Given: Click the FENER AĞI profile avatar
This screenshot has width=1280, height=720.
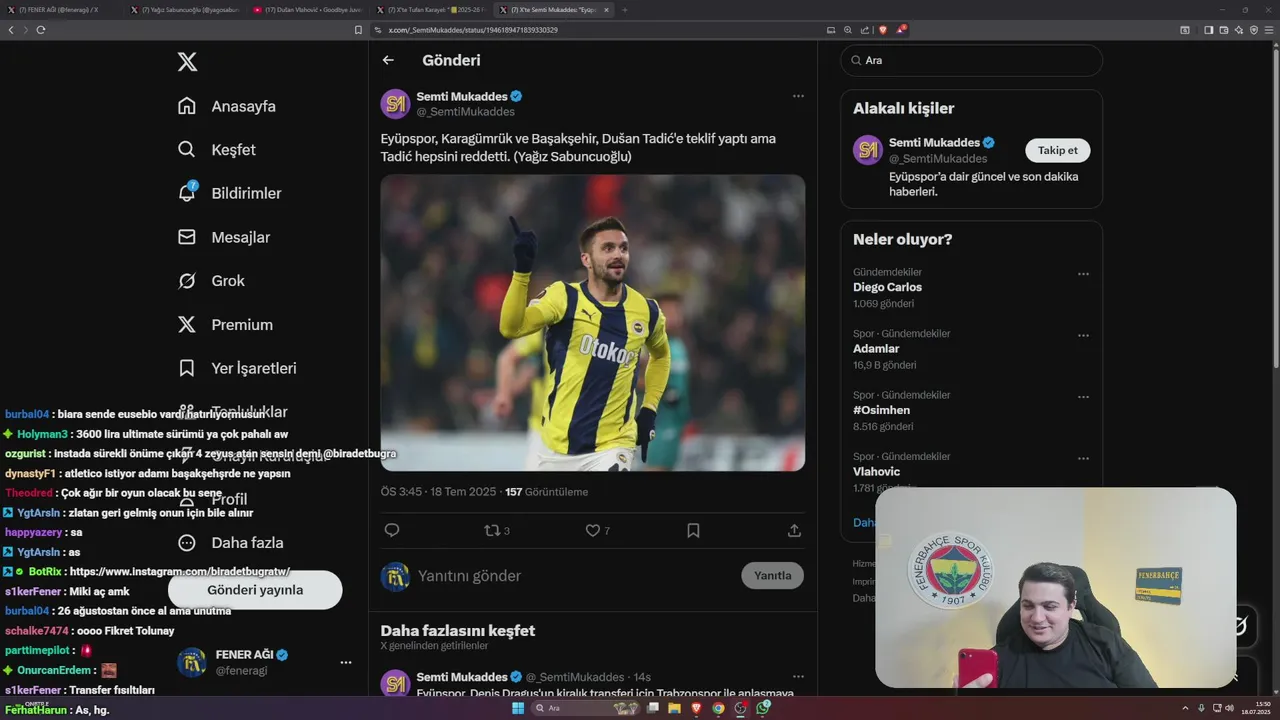Looking at the screenshot, I should (192, 662).
